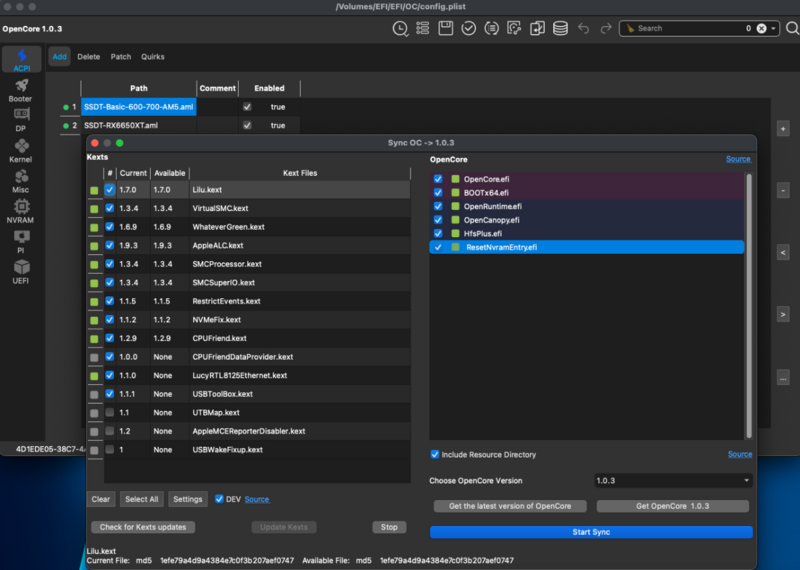800x570 pixels.
Task: Toggle the DEV checkbox
Action: click(x=219, y=499)
